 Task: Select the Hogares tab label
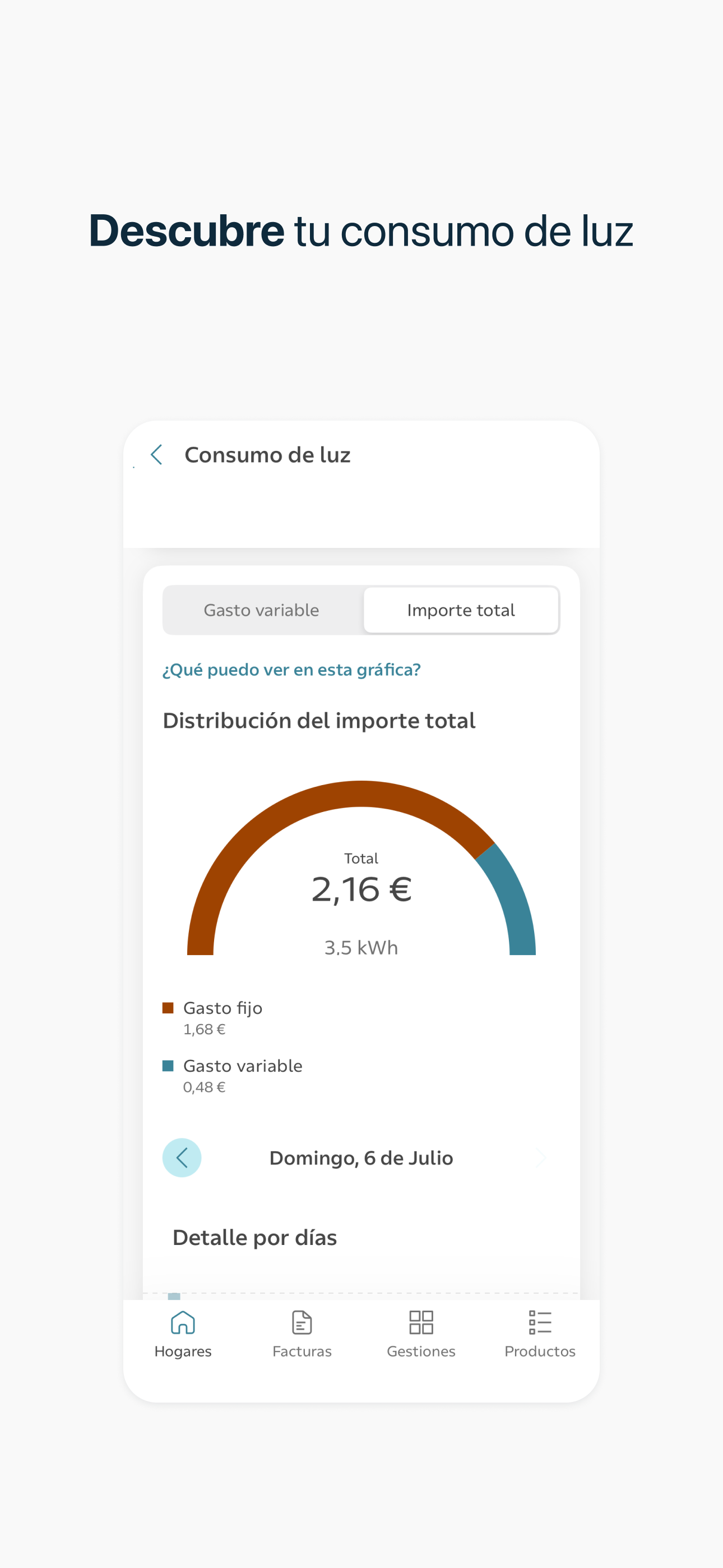(183, 1351)
